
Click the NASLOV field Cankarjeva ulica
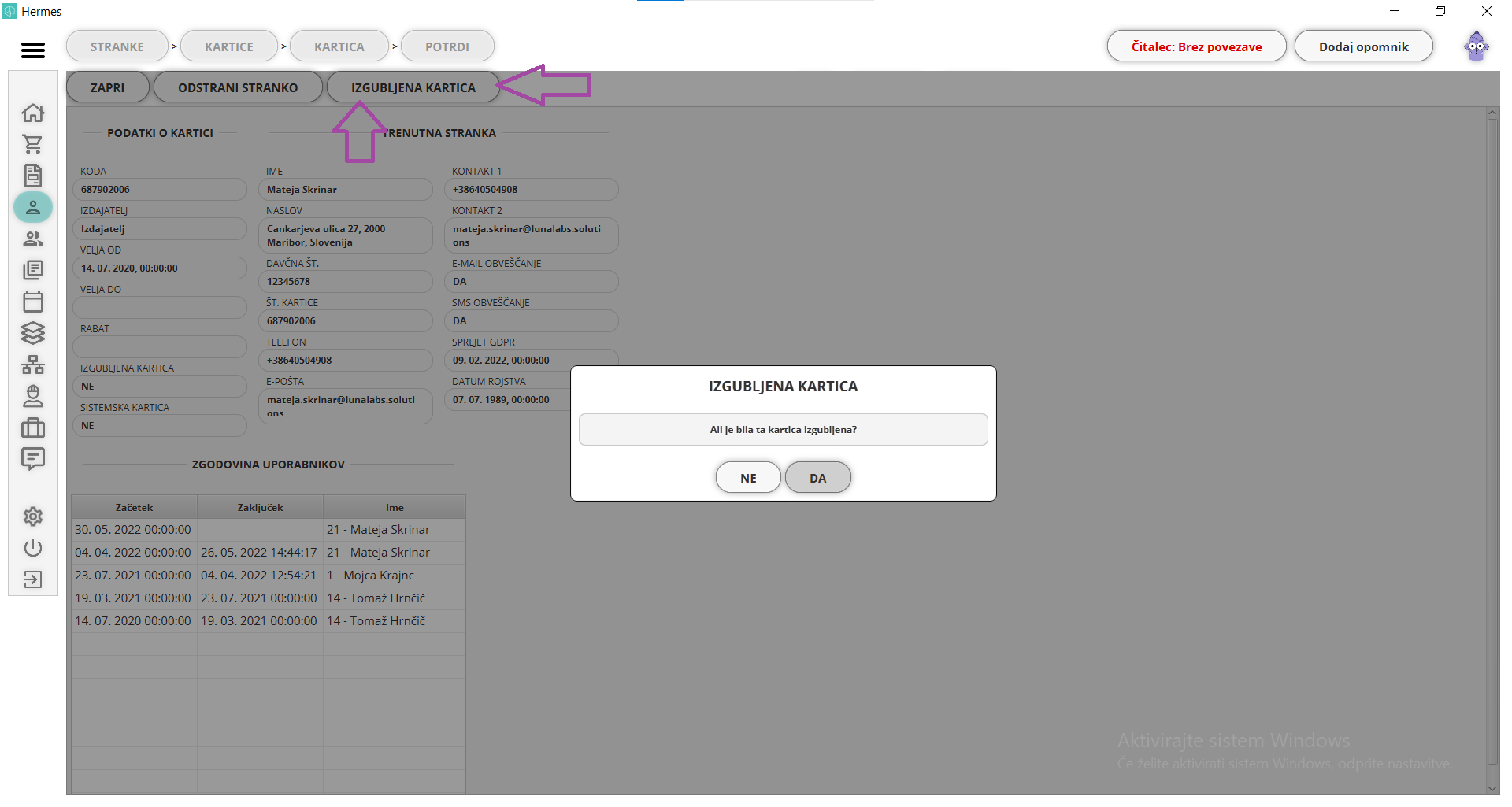[346, 235]
